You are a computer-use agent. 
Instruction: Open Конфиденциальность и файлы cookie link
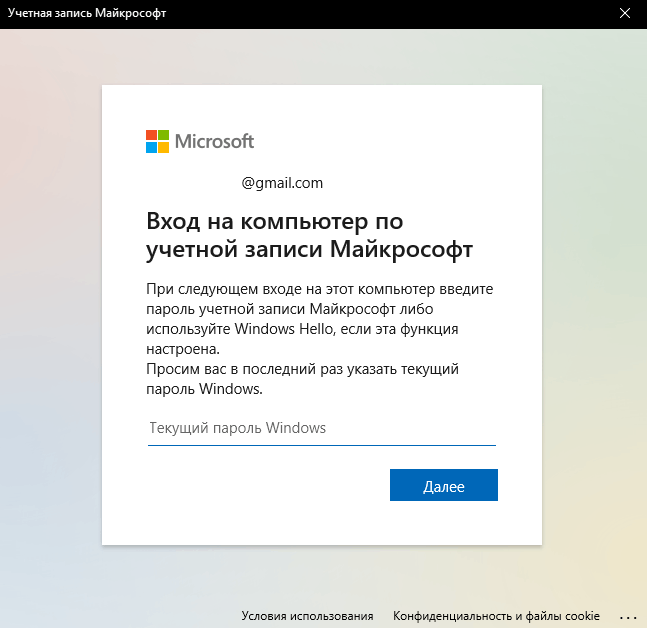coord(496,616)
